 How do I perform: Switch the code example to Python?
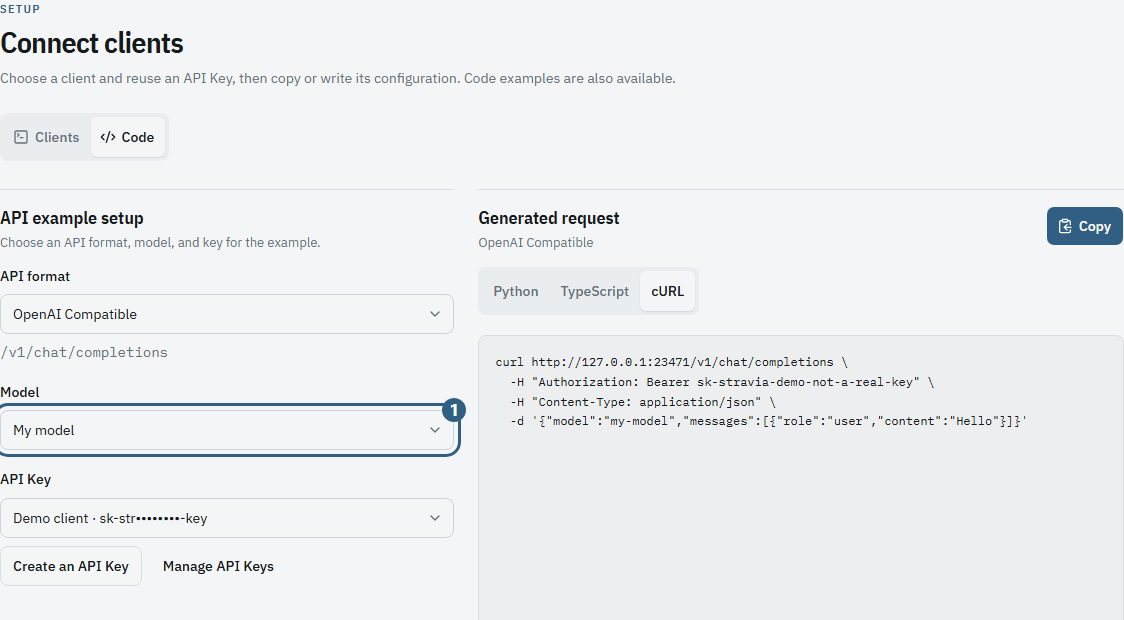point(515,291)
